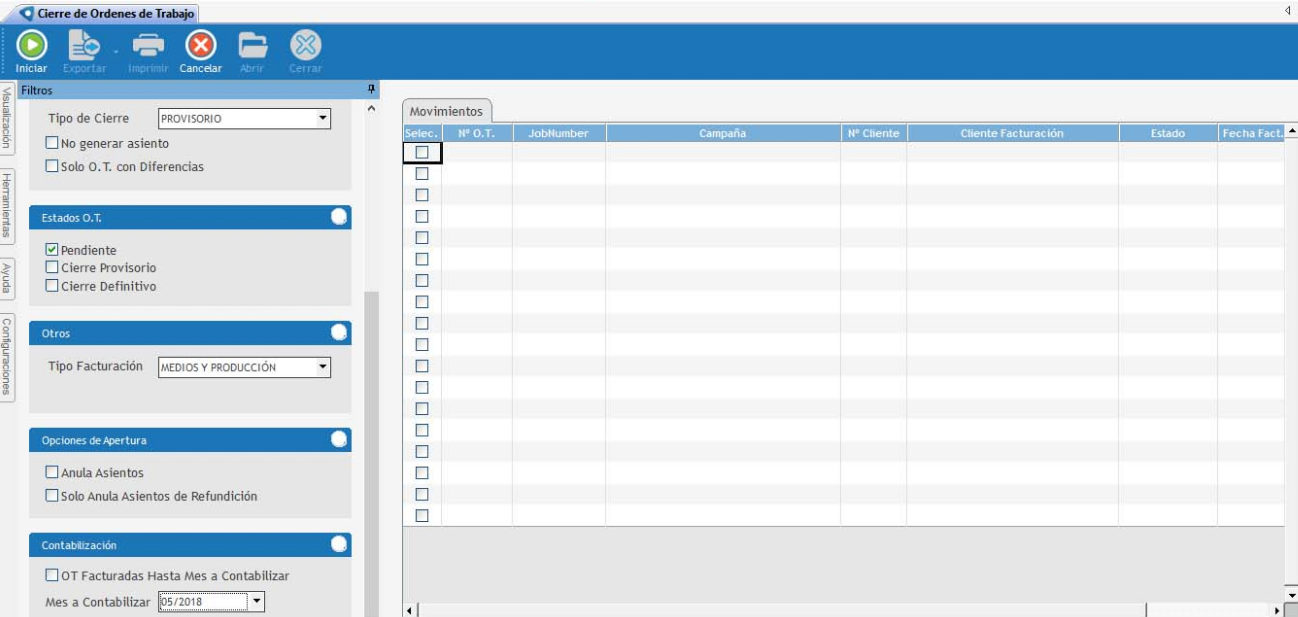Expand the Tipo Facturación dropdown
Viewport: 1298px width, 617px height.
322,367
